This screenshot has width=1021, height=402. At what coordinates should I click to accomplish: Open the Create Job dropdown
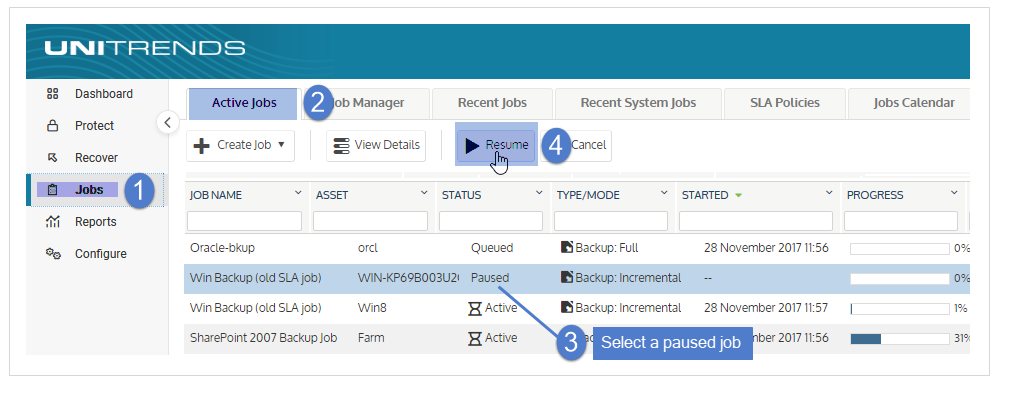[x=240, y=145]
